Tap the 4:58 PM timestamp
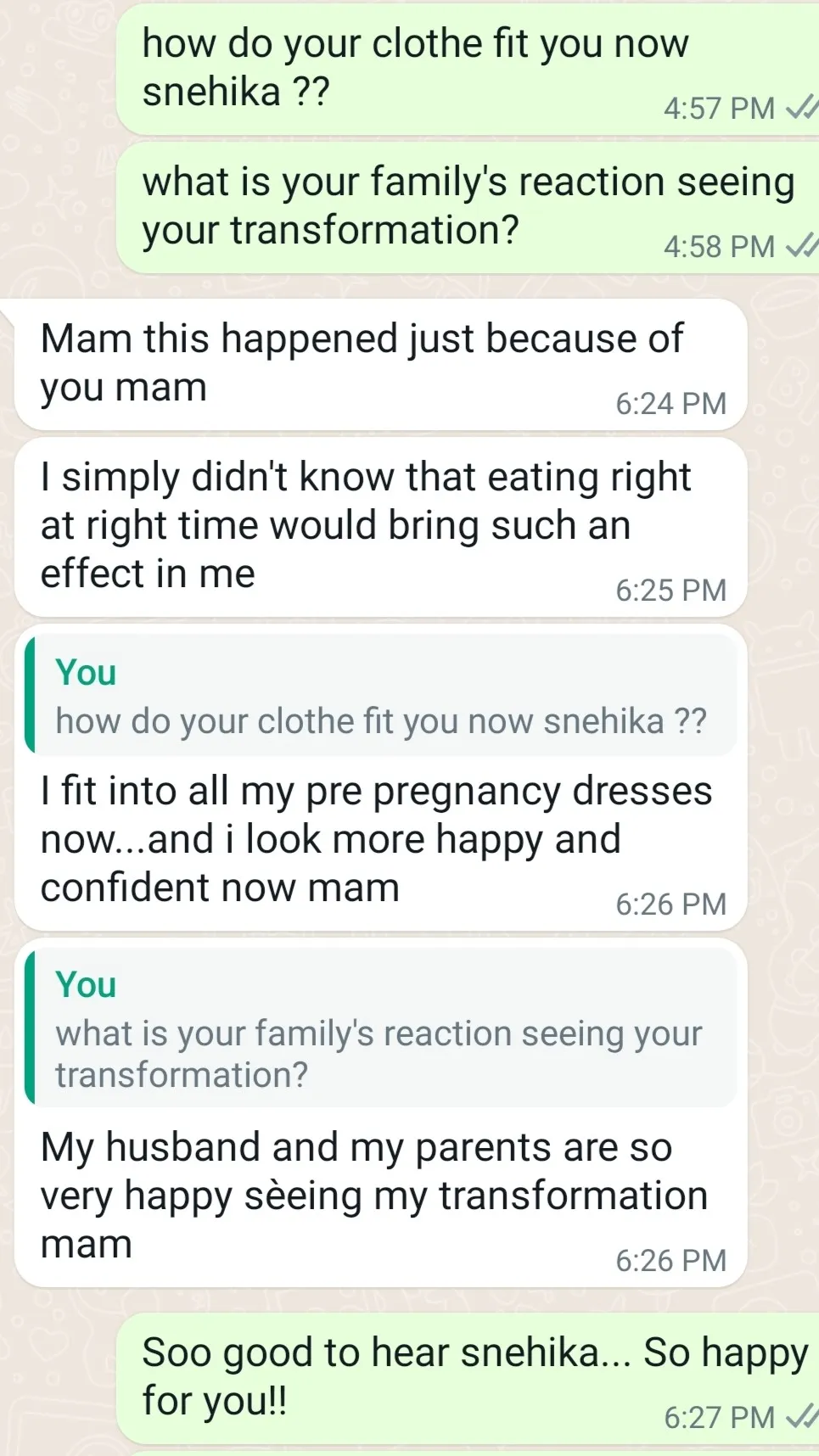The height and width of the screenshot is (1456, 819). (719, 247)
